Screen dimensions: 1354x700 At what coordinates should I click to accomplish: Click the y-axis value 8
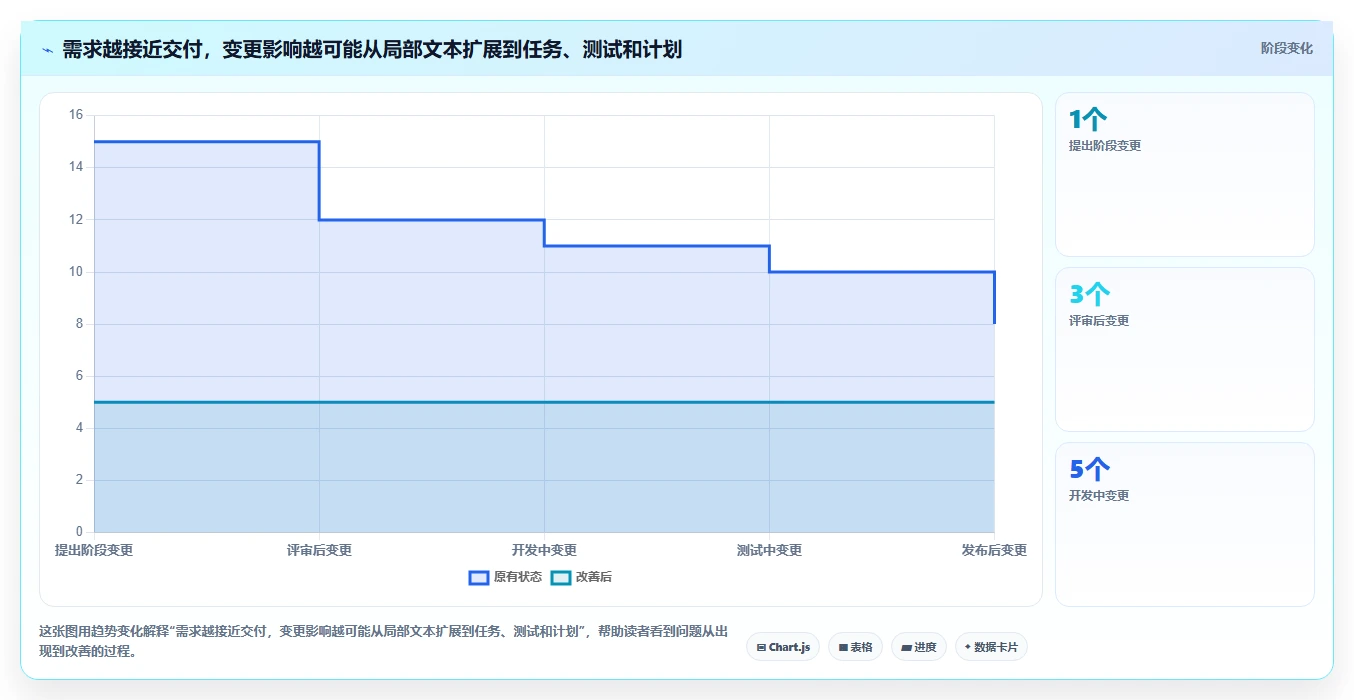coord(80,324)
